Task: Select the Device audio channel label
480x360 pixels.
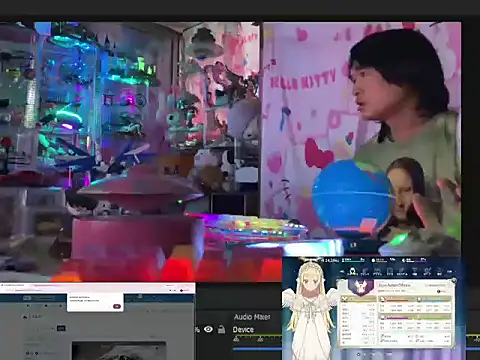Action: click(x=243, y=330)
